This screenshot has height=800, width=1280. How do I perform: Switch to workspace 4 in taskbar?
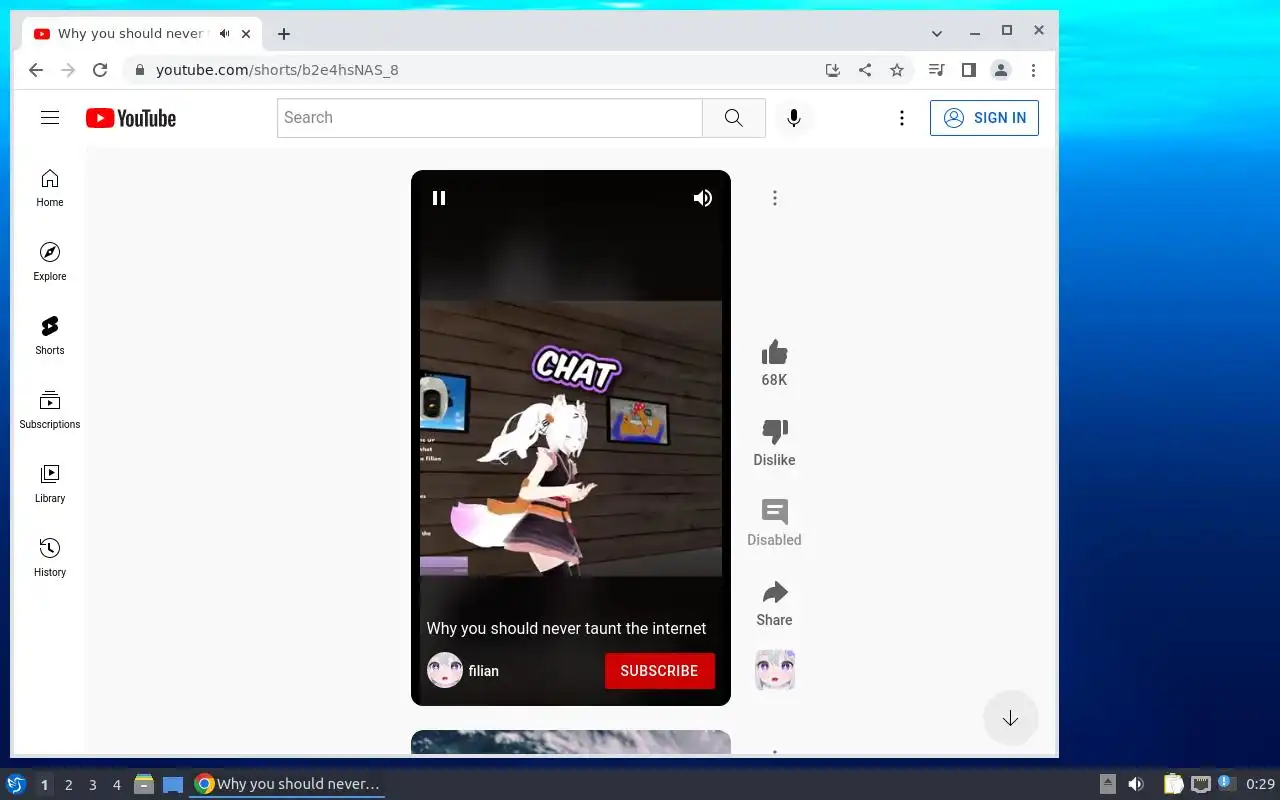tap(116, 785)
